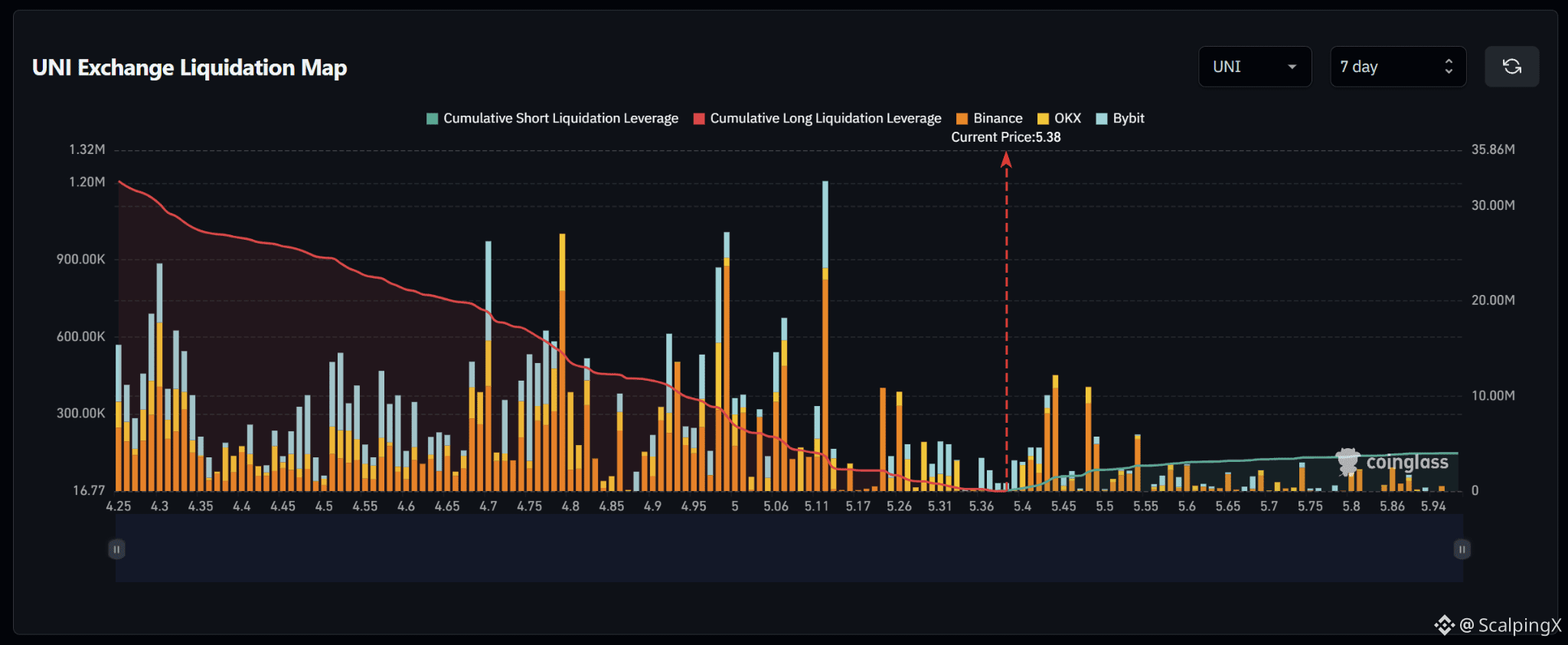Screen dimensions: 1568x645
Task: Click the left axis value 300.00K
Action: 80,413
